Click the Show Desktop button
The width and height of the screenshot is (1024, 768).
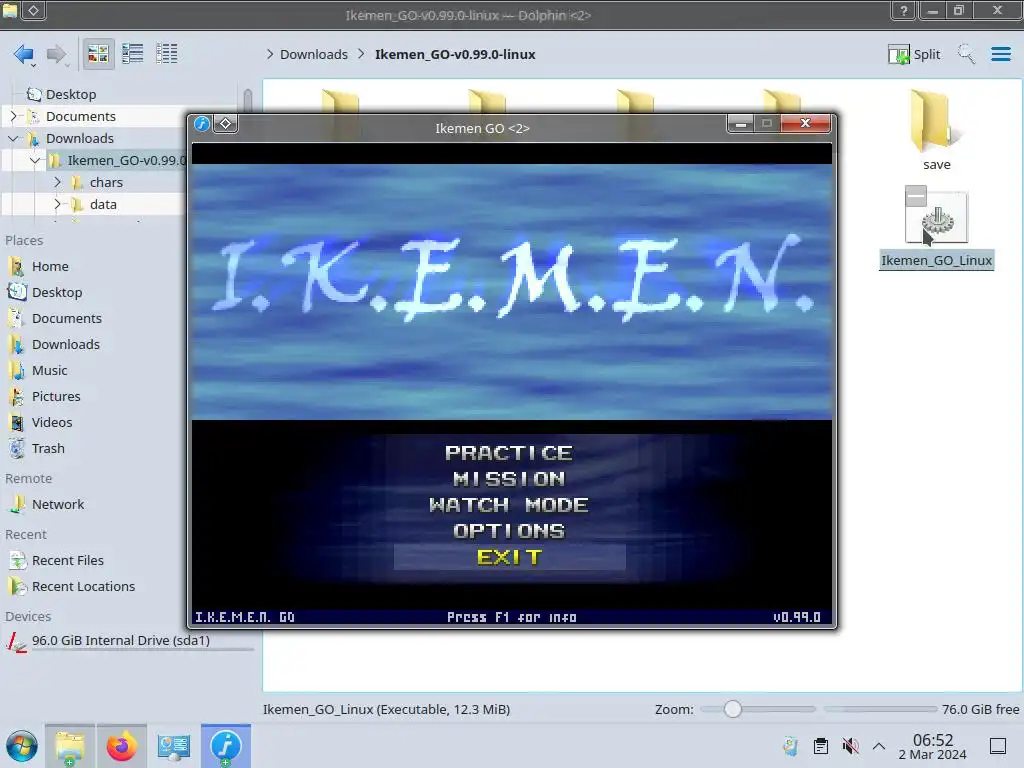click(998, 746)
